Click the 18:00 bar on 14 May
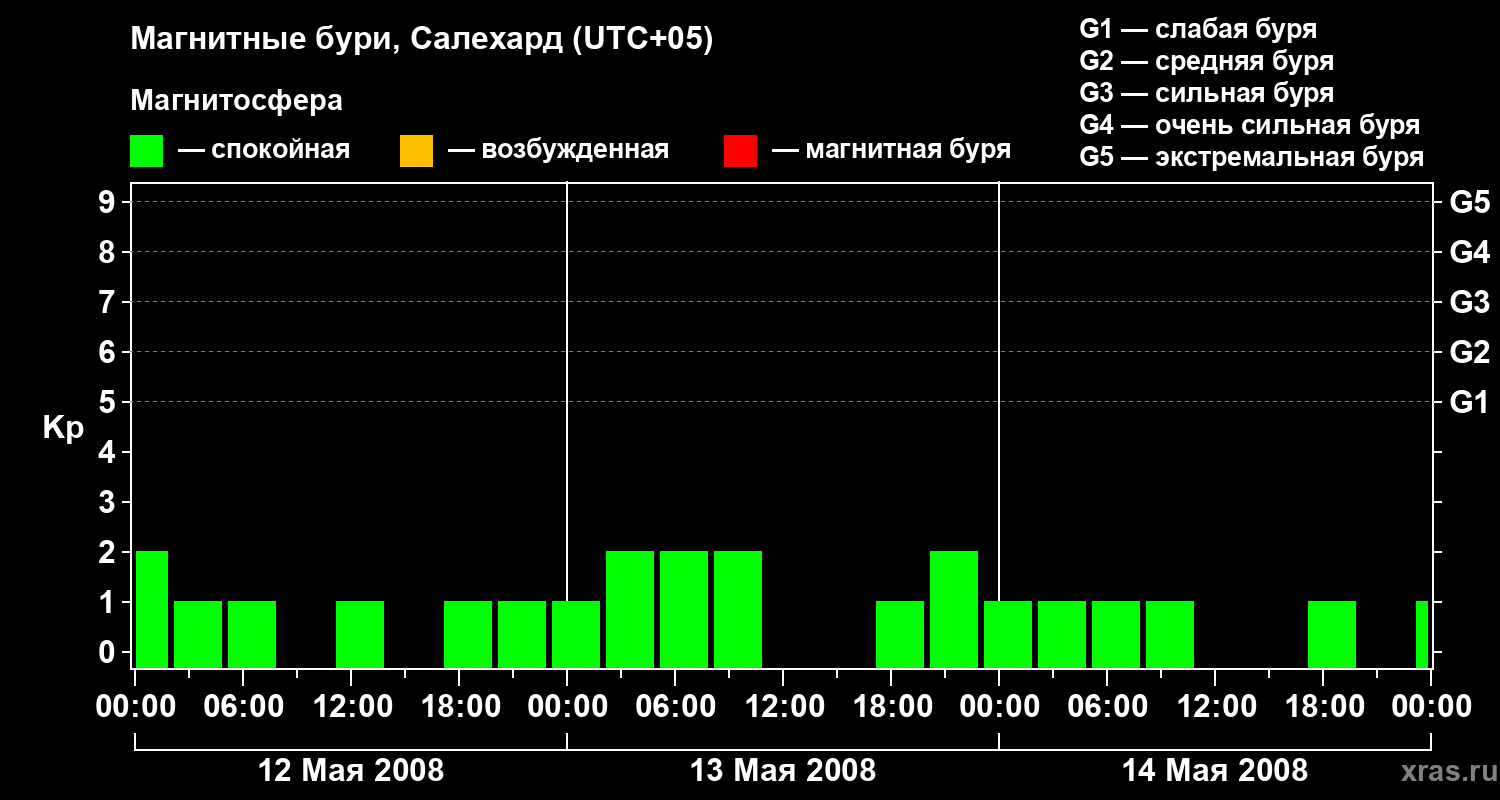Image resolution: width=1500 pixels, height=800 pixels. [x=1332, y=634]
